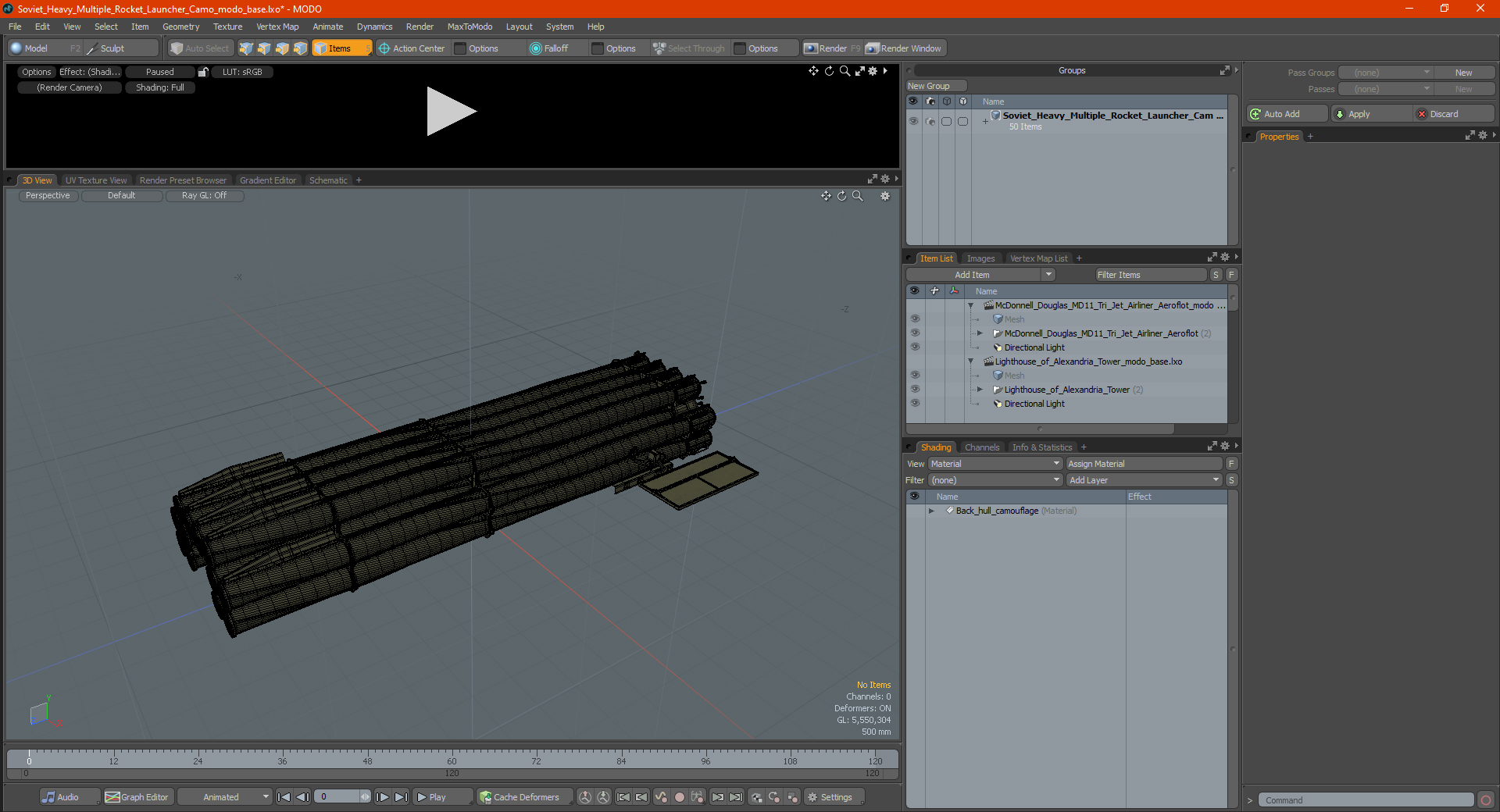Image resolution: width=1500 pixels, height=812 pixels.
Task: Select Materials selection mode cube icon
Action: pyautogui.click(x=300, y=48)
